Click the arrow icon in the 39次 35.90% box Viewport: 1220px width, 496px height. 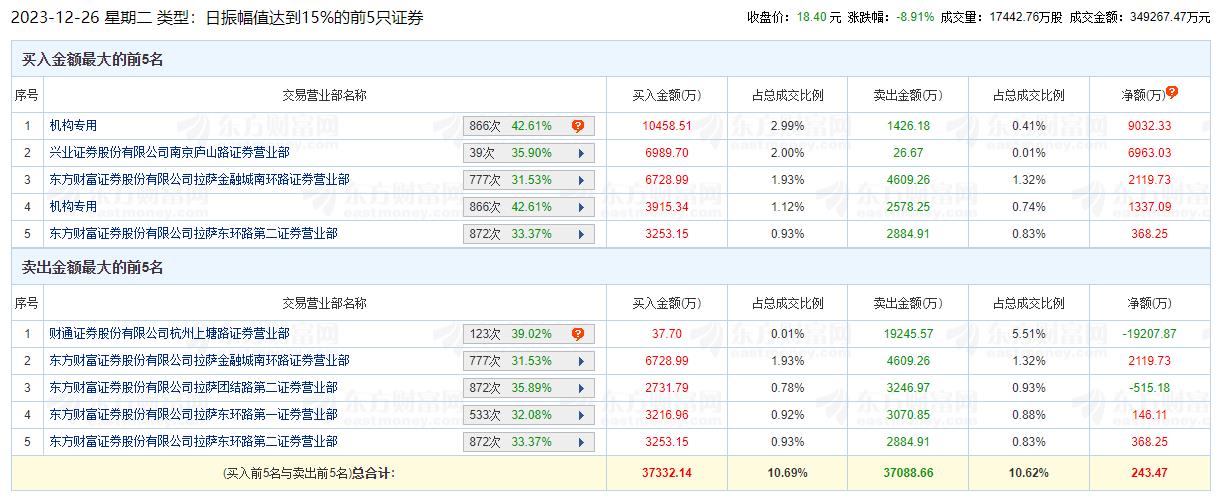click(579, 153)
